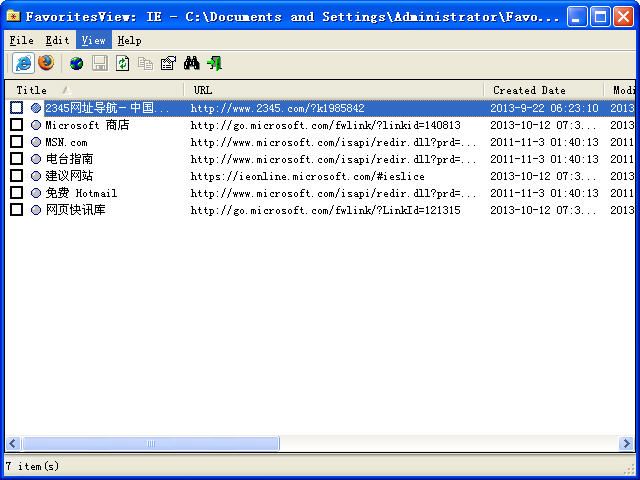Click bookmark icon of Microsoft 商店 row
640x480 pixels.
coord(36,125)
